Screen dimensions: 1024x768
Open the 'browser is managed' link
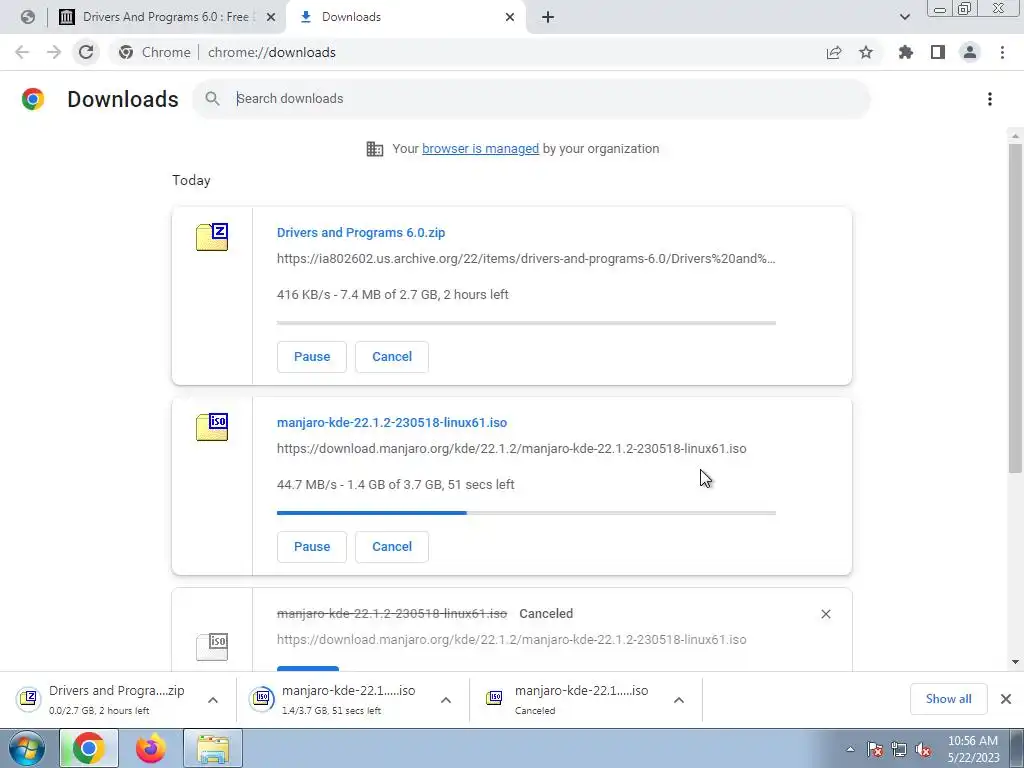pos(480,149)
